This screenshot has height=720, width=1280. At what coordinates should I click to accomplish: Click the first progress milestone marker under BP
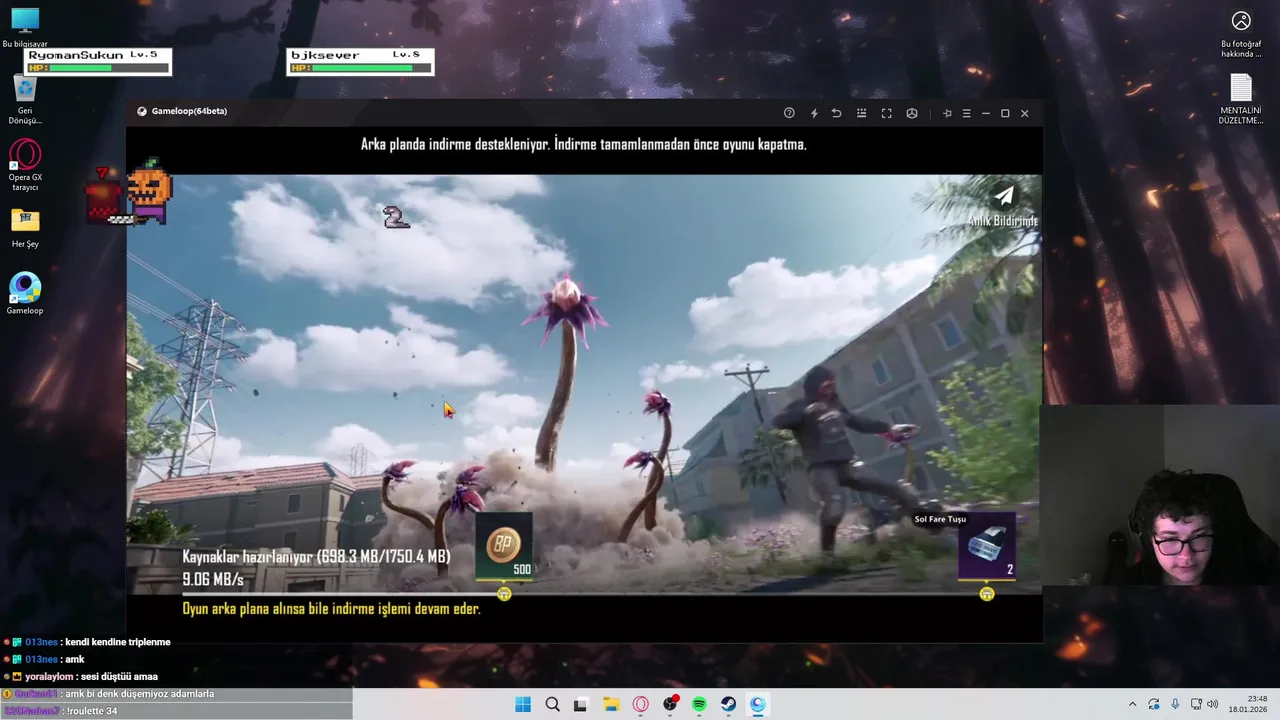tap(504, 594)
